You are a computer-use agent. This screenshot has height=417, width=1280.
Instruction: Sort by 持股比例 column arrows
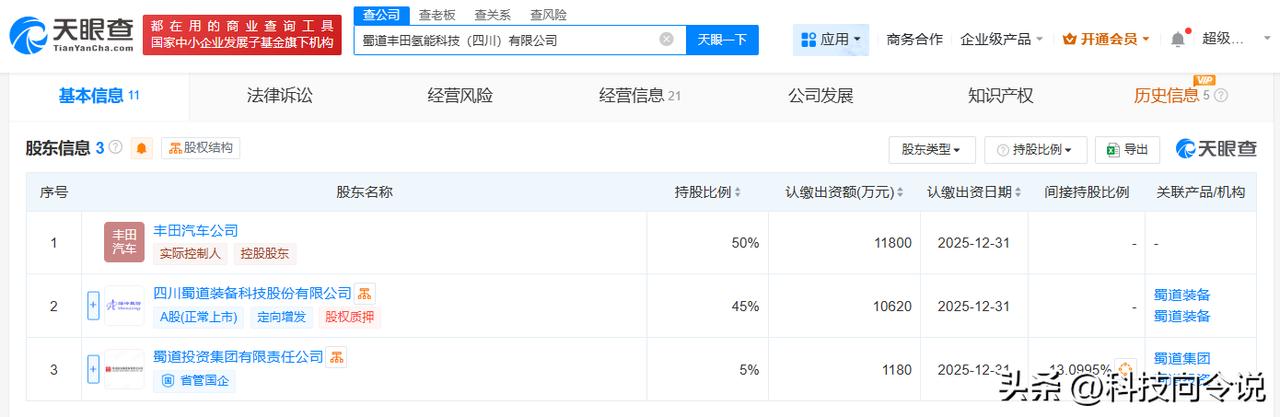[x=740, y=192]
